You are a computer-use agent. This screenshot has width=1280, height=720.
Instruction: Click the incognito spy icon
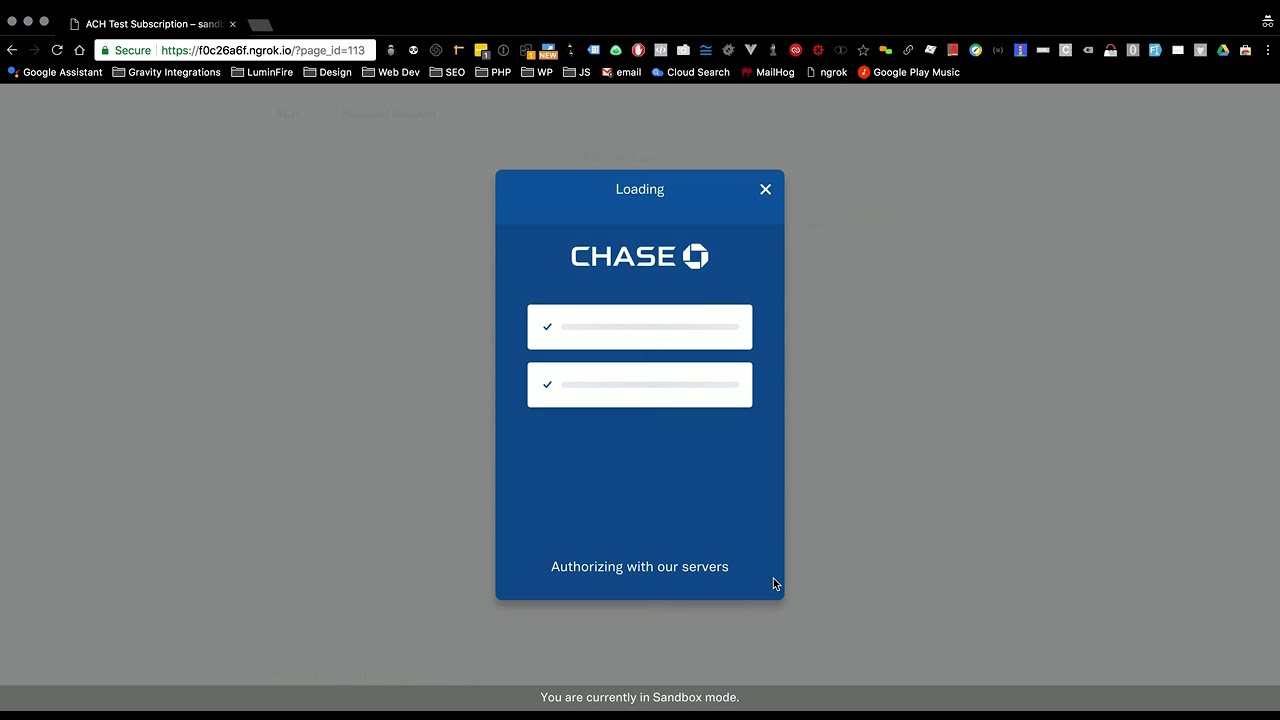click(1268, 22)
